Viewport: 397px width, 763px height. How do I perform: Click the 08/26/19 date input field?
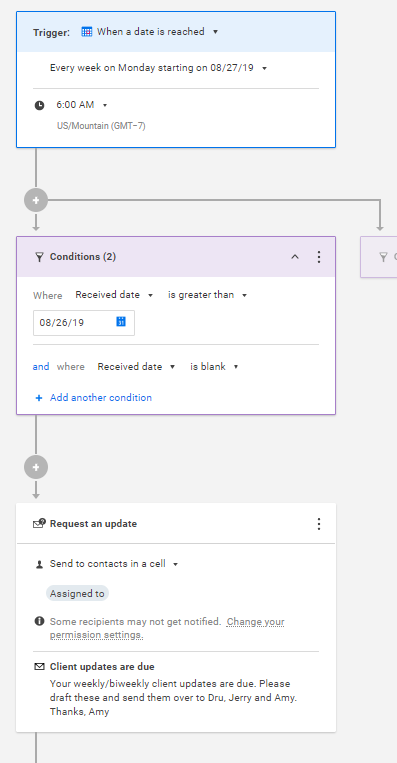pos(84,323)
